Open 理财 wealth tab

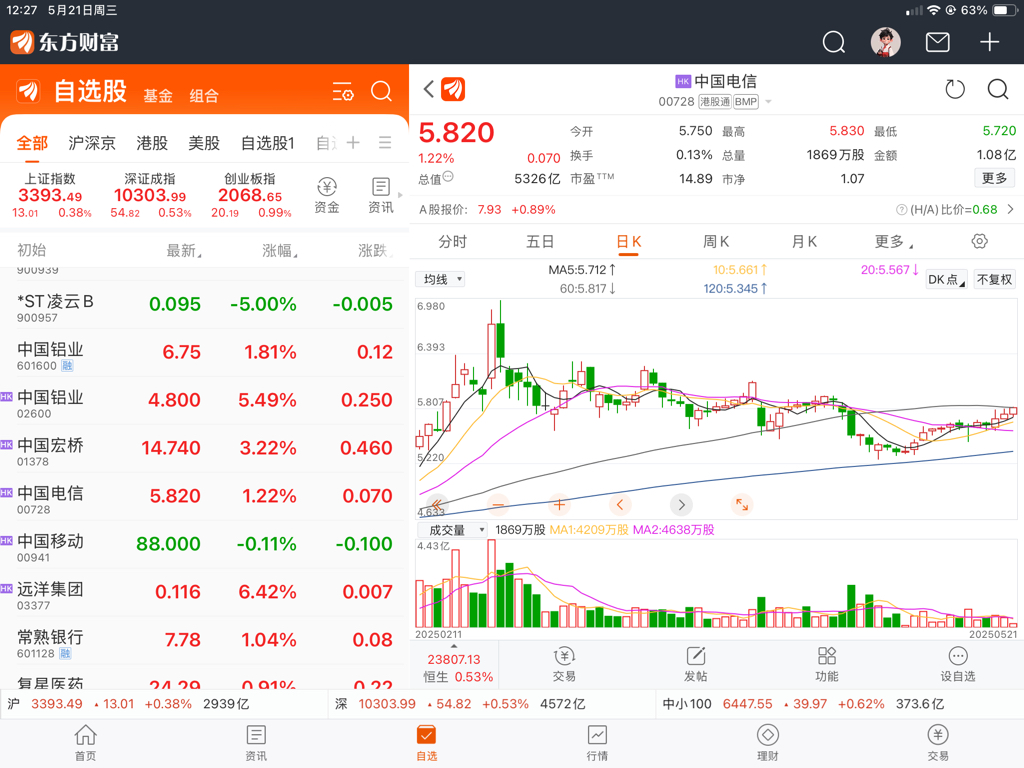click(767, 743)
